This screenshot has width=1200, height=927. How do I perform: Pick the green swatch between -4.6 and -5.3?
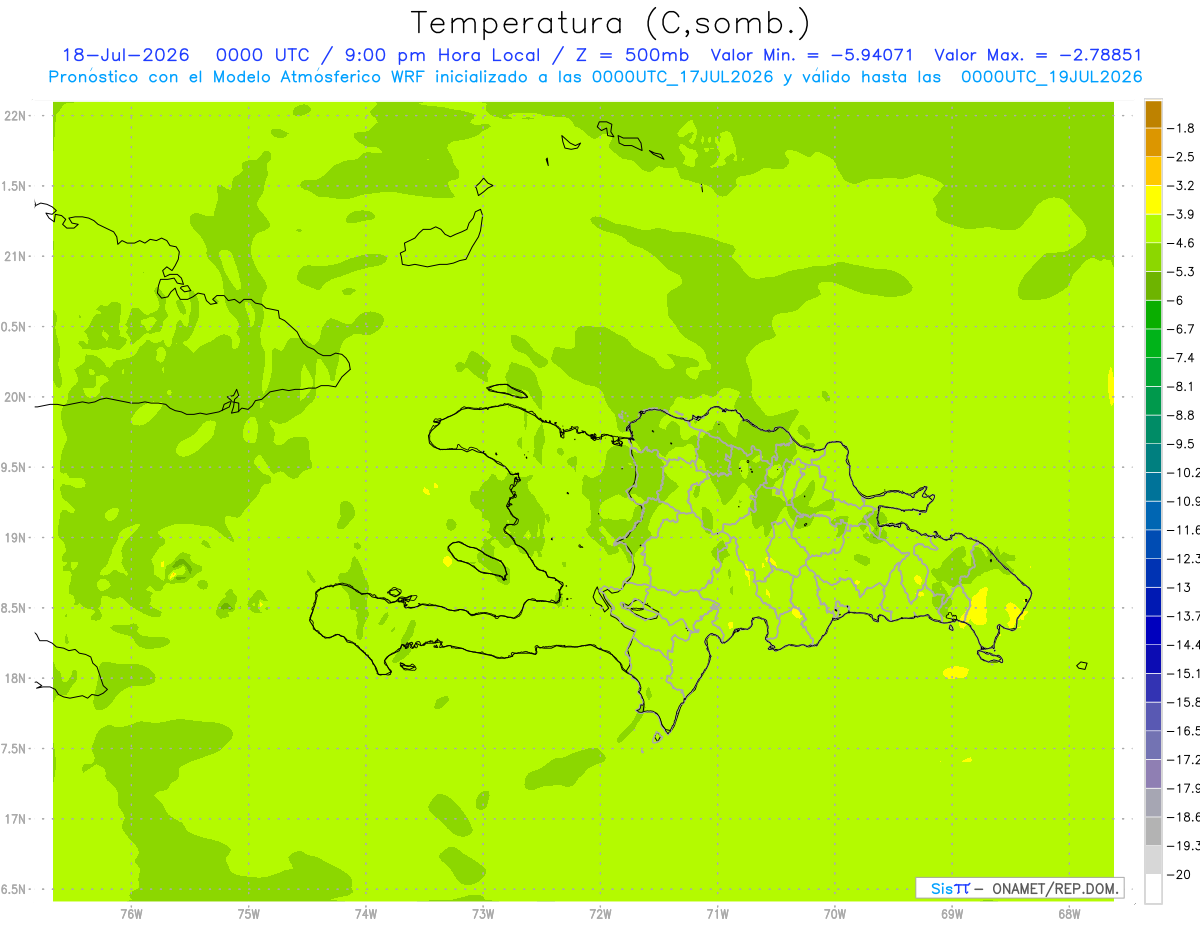point(1153,257)
